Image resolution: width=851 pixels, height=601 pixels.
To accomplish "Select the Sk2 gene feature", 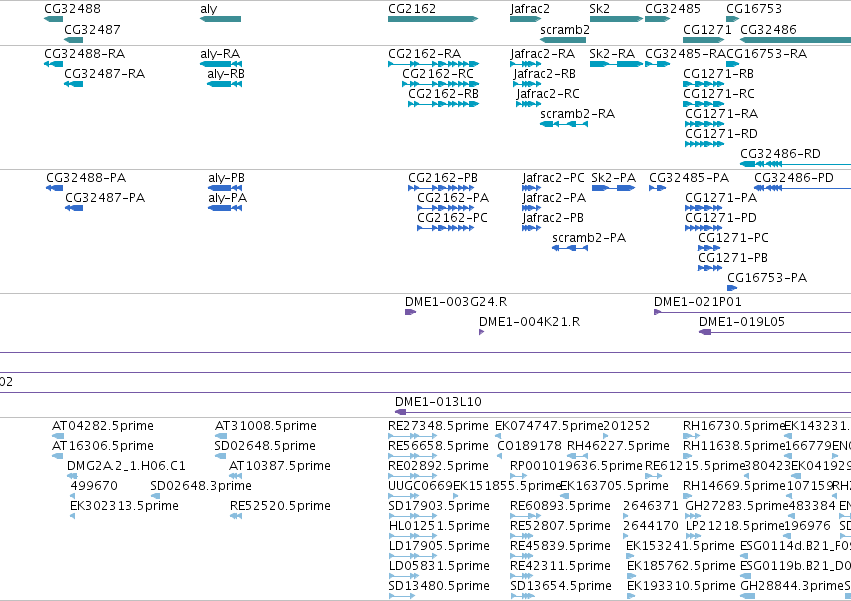I will pos(617,19).
